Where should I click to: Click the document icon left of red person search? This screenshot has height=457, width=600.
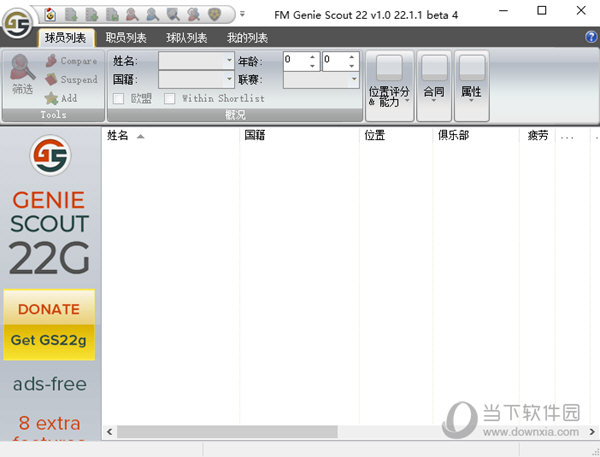coord(112,15)
